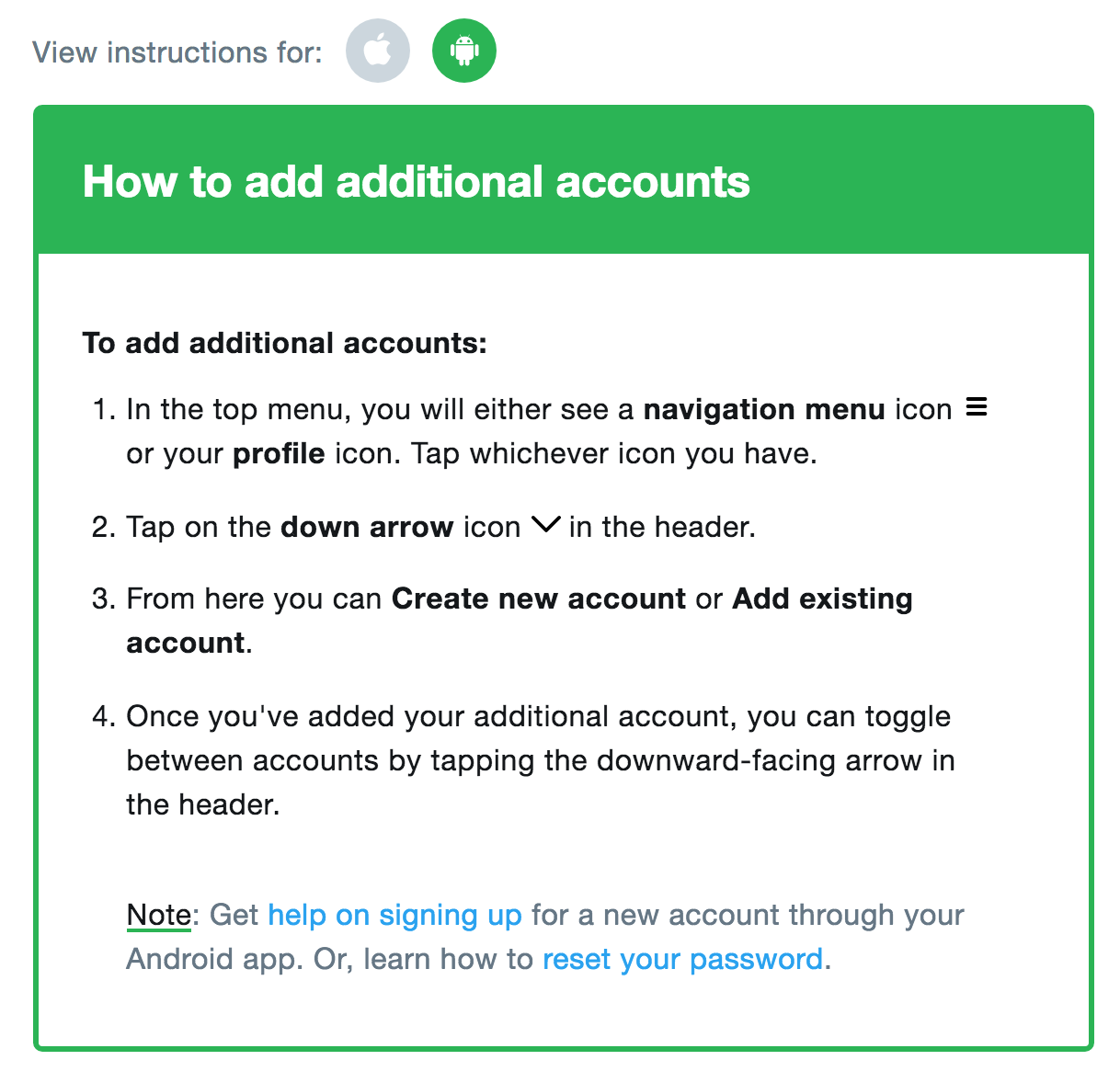Follow the 'reset your password' link
The image size is (1120, 1083).
[682, 959]
